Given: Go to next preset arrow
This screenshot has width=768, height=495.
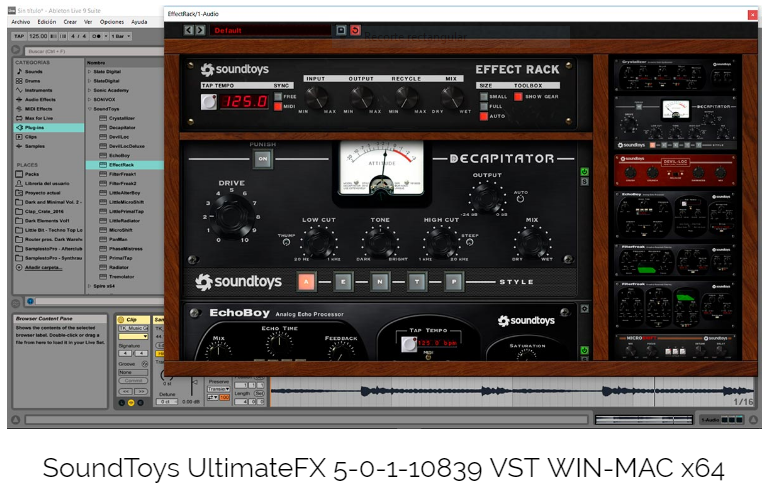Looking at the screenshot, I should pos(200,30).
